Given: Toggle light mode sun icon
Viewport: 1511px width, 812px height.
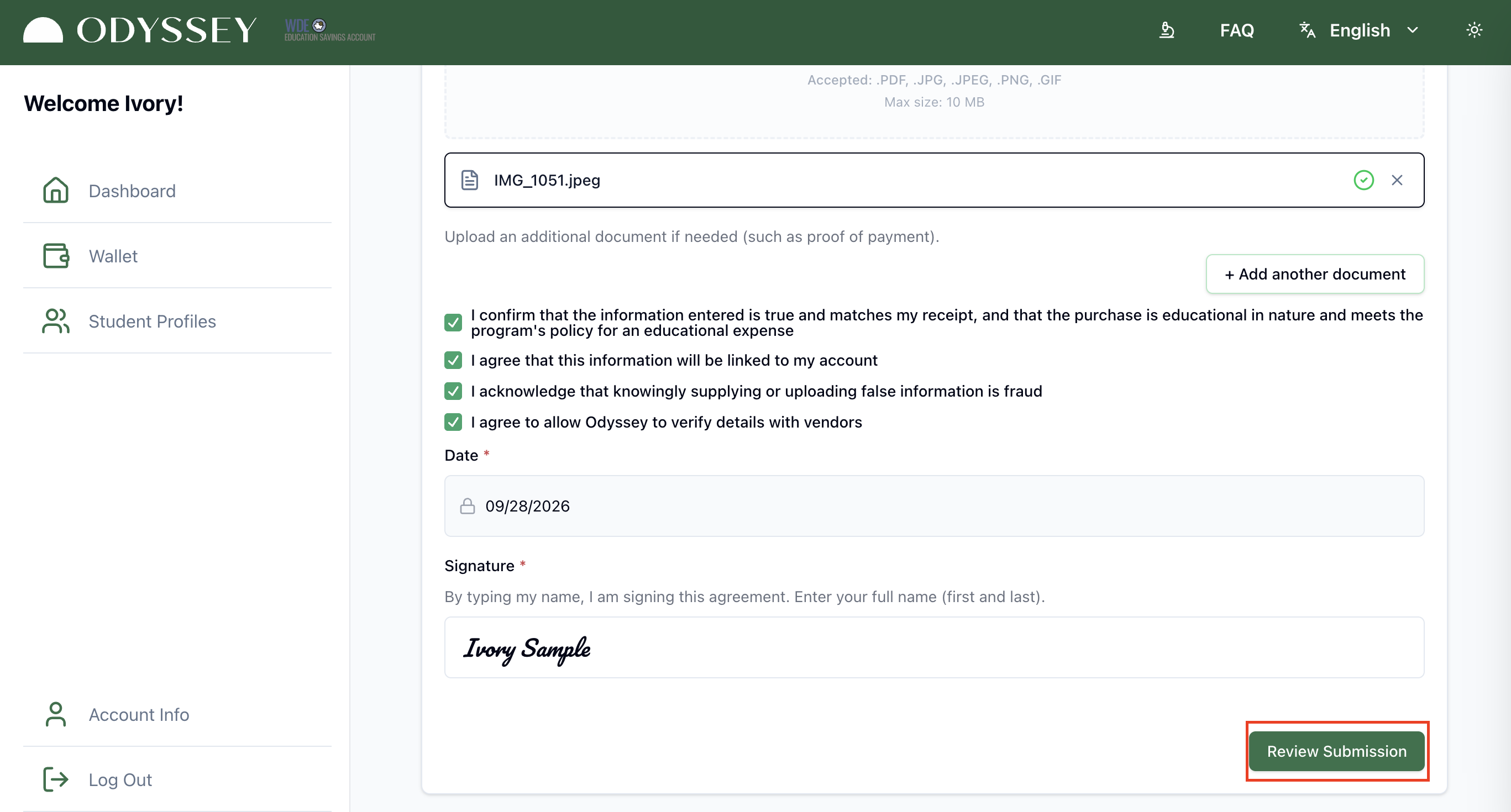Looking at the screenshot, I should [1474, 30].
